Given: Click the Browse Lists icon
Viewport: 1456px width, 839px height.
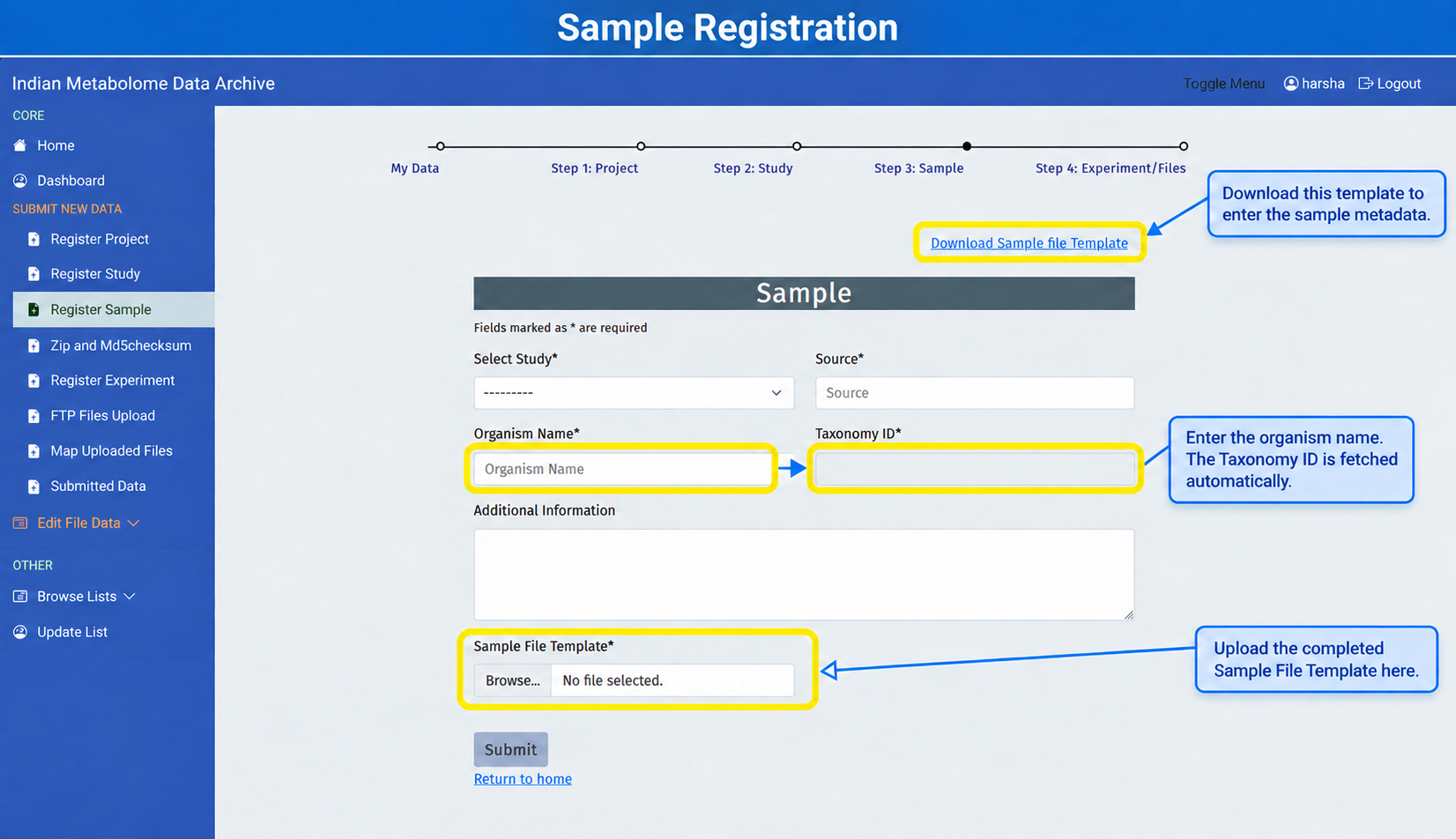Looking at the screenshot, I should coord(20,597).
